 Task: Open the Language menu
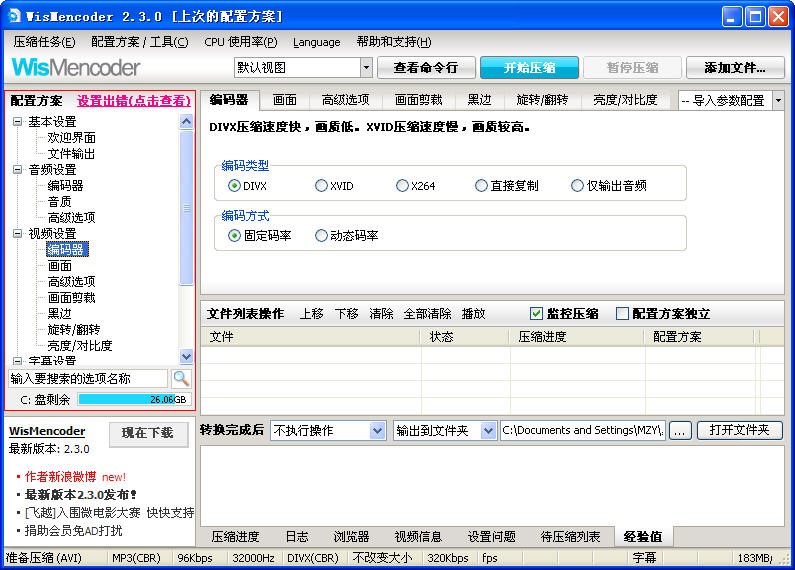pos(316,42)
